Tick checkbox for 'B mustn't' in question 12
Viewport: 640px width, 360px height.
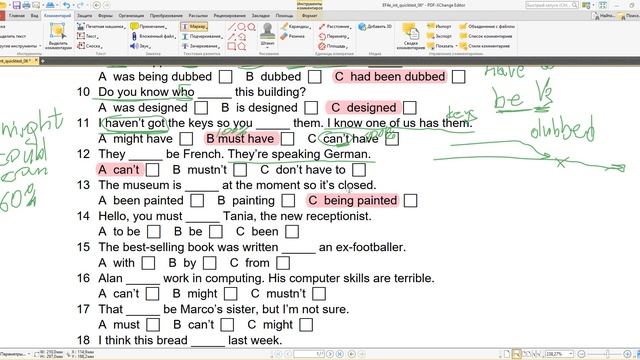(240, 170)
